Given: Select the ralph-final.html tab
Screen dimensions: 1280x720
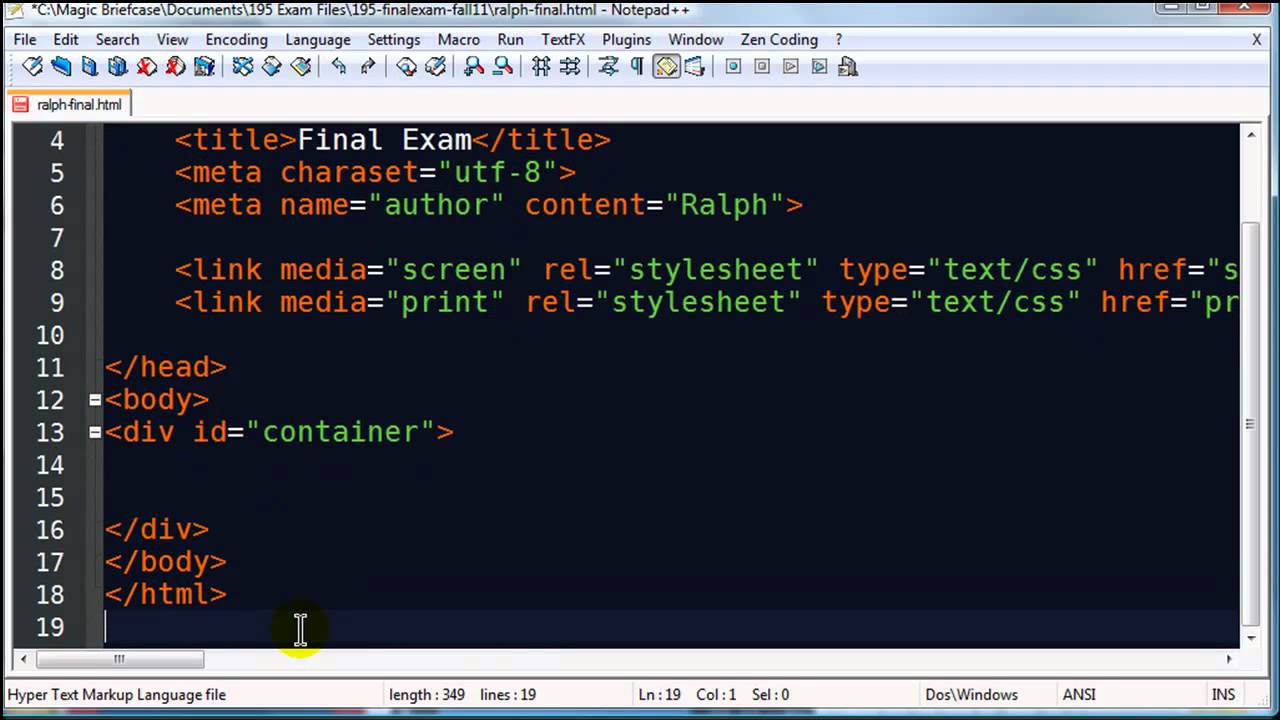Looking at the screenshot, I should (69, 104).
